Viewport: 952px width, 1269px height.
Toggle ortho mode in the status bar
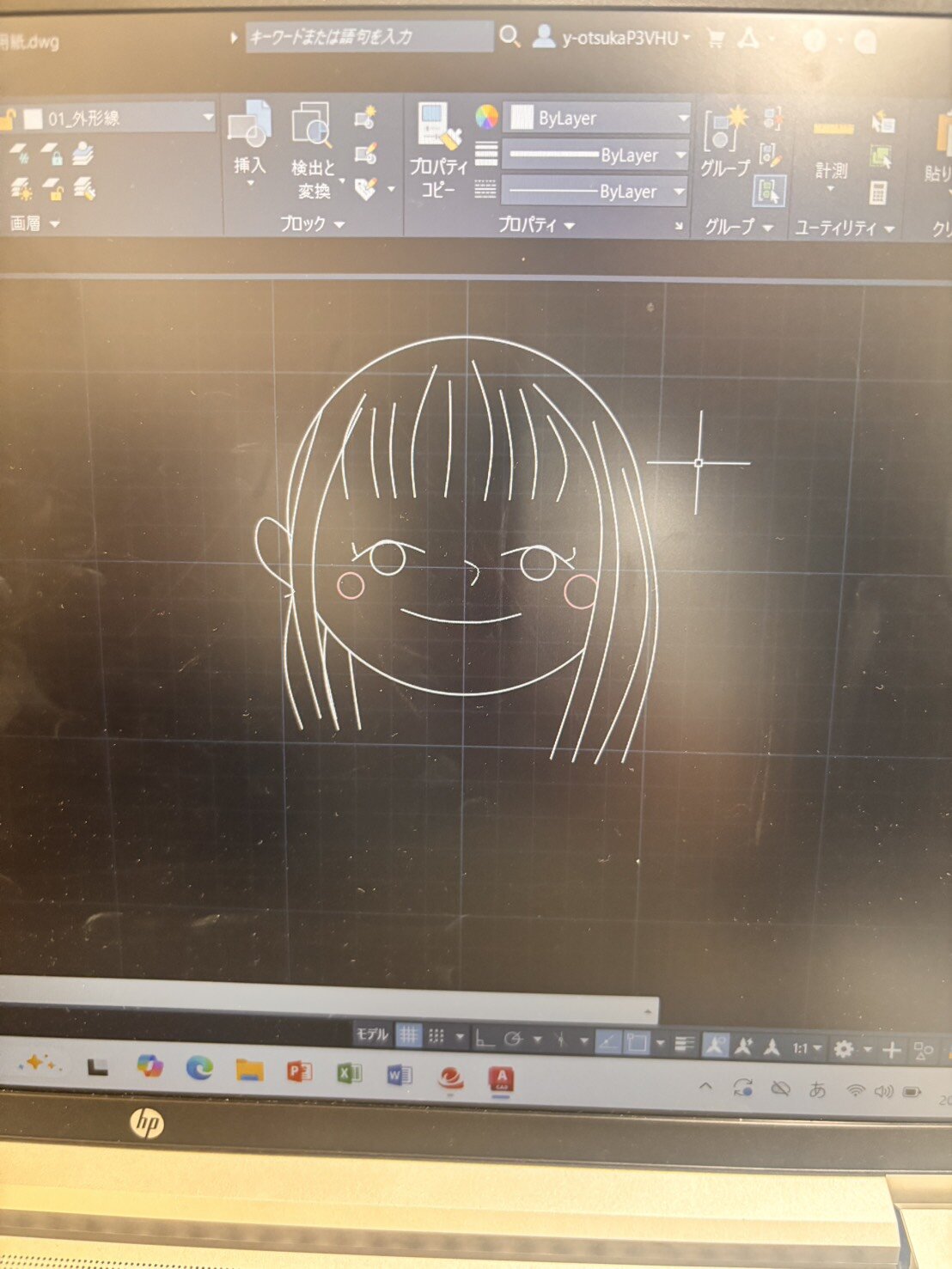point(485,1040)
